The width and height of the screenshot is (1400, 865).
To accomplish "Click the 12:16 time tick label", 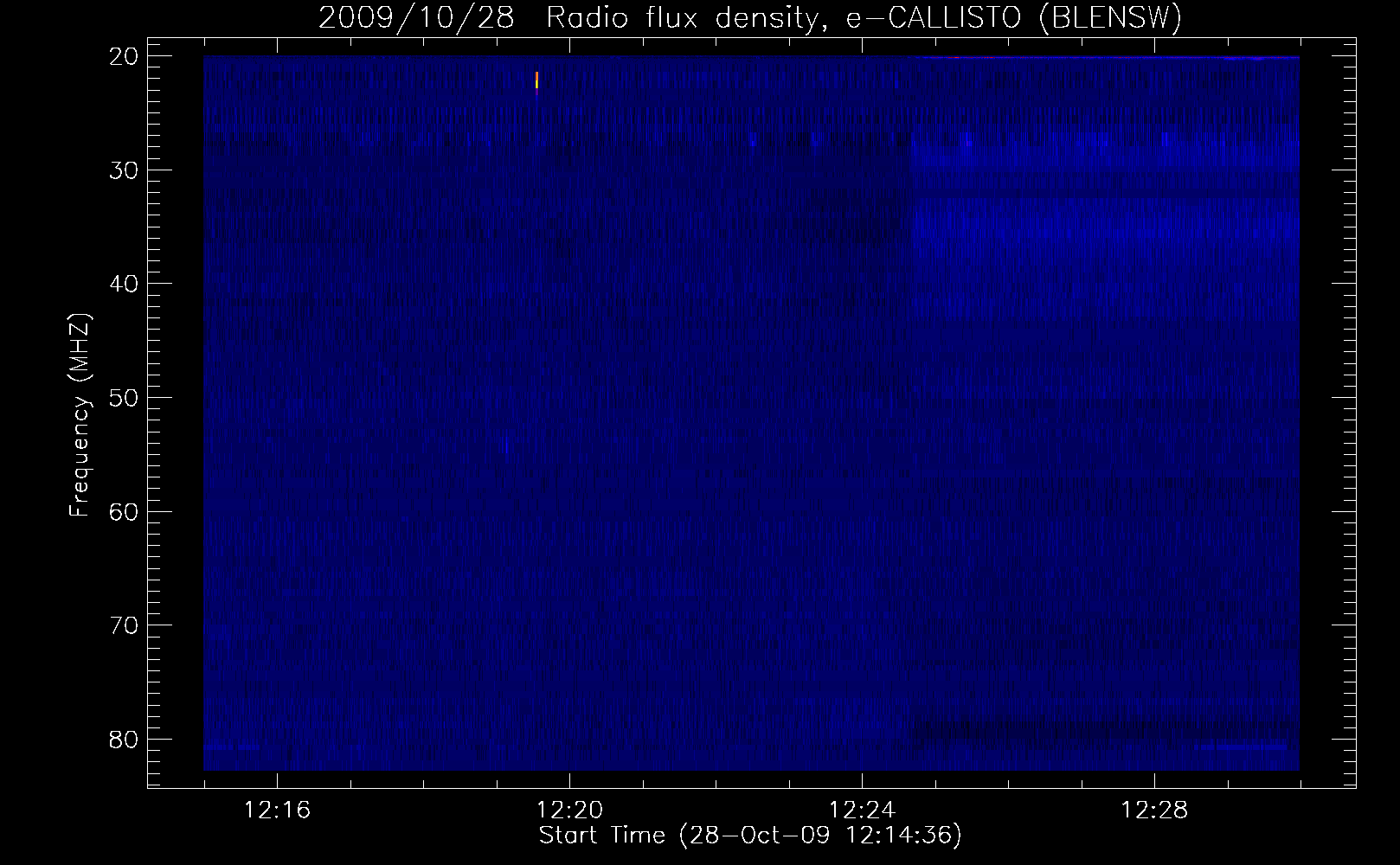I will pyautogui.click(x=278, y=811).
